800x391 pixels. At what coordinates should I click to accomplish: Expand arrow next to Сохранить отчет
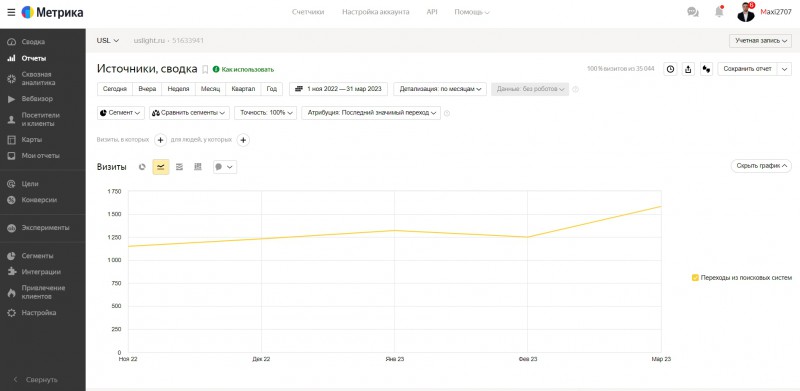(x=784, y=69)
